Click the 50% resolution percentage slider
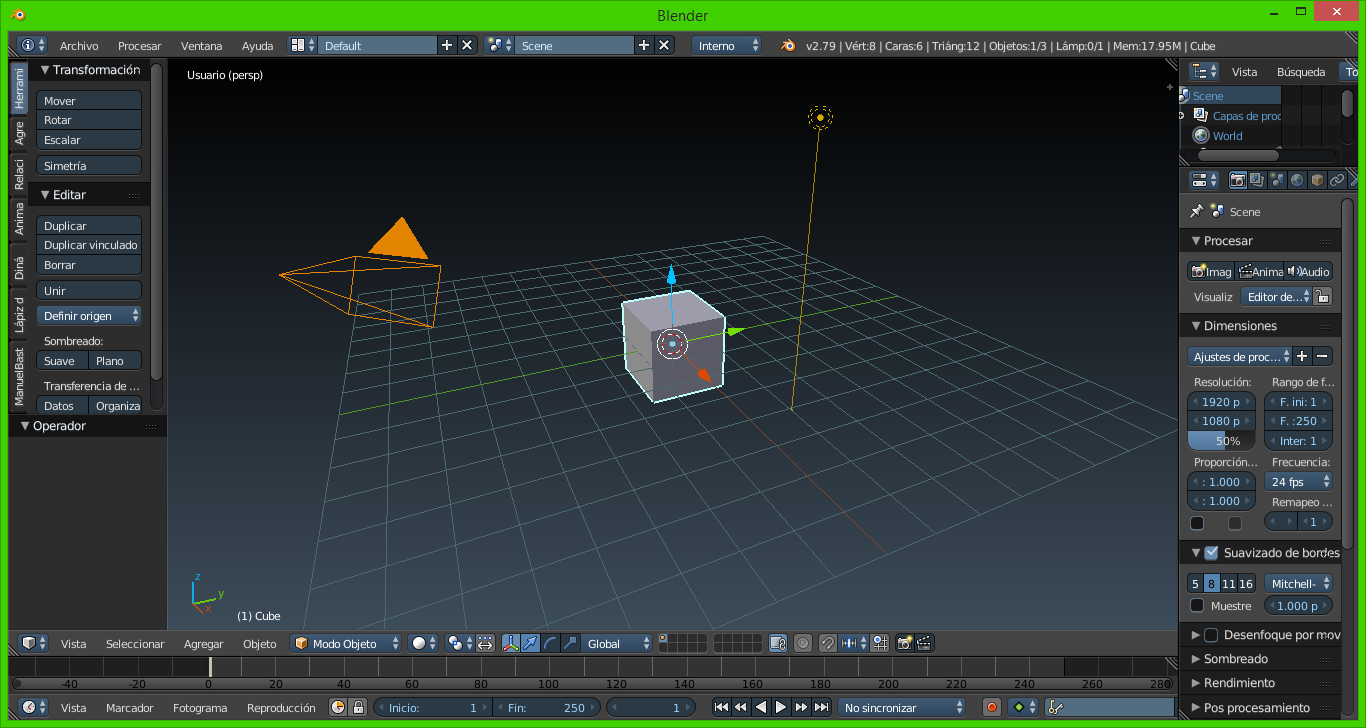This screenshot has width=1366, height=728. click(1221, 441)
